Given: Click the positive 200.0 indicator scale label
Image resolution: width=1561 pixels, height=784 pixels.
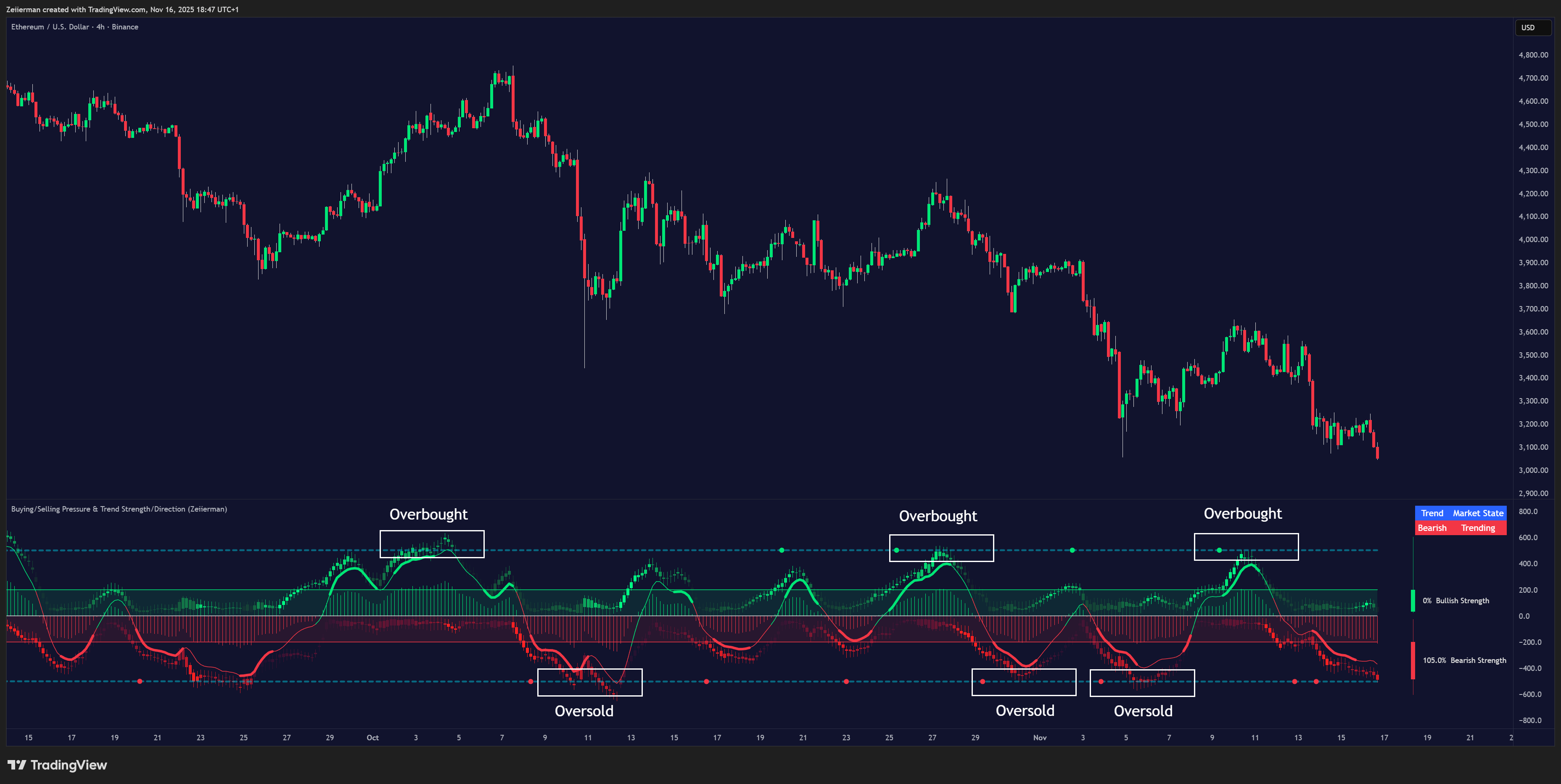Looking at the screenshot, I should (1528, 589).
